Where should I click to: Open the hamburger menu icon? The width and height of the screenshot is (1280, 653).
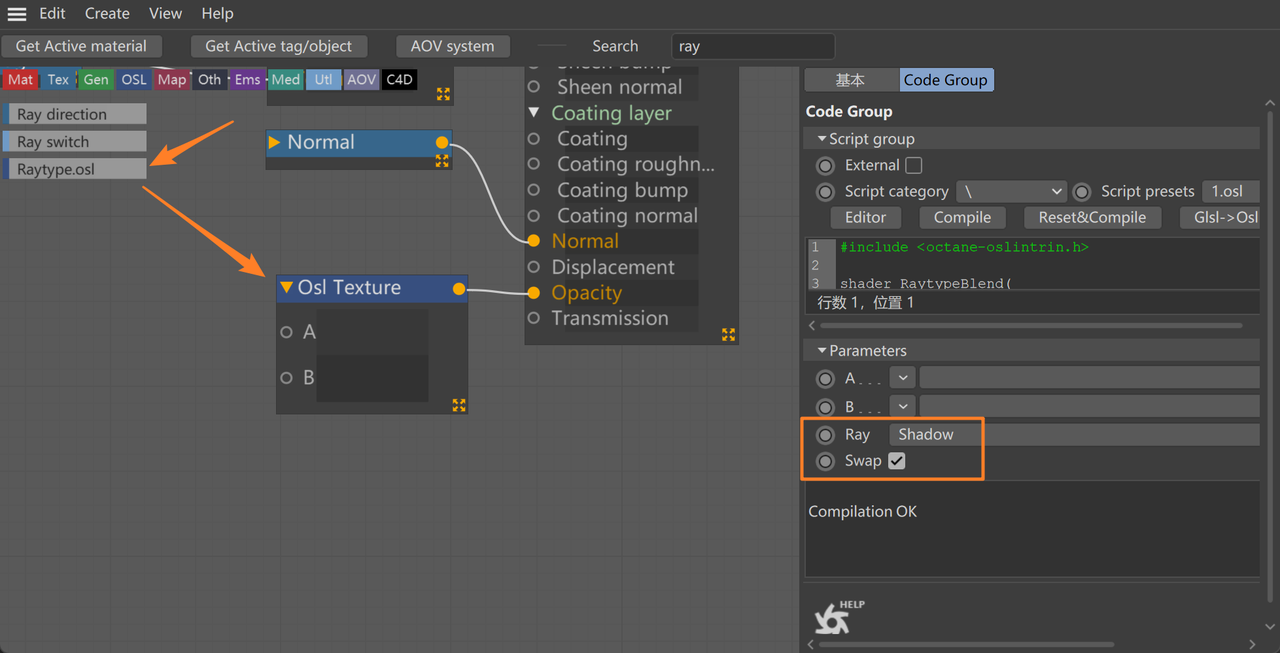(x=17, y=14)
